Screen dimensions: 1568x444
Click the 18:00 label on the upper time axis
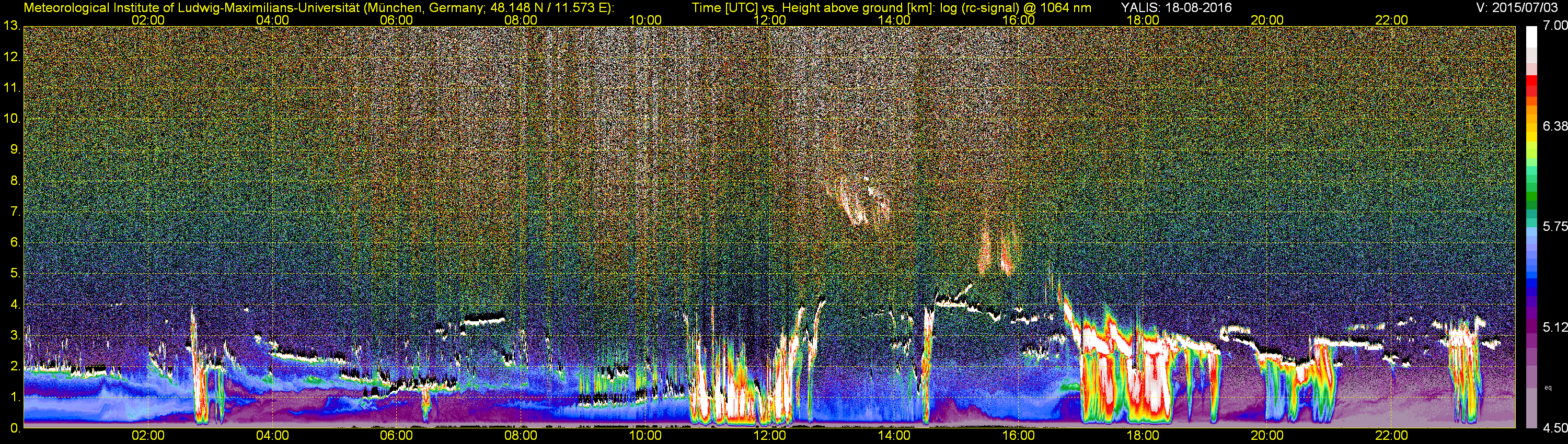click(1143, 20)
